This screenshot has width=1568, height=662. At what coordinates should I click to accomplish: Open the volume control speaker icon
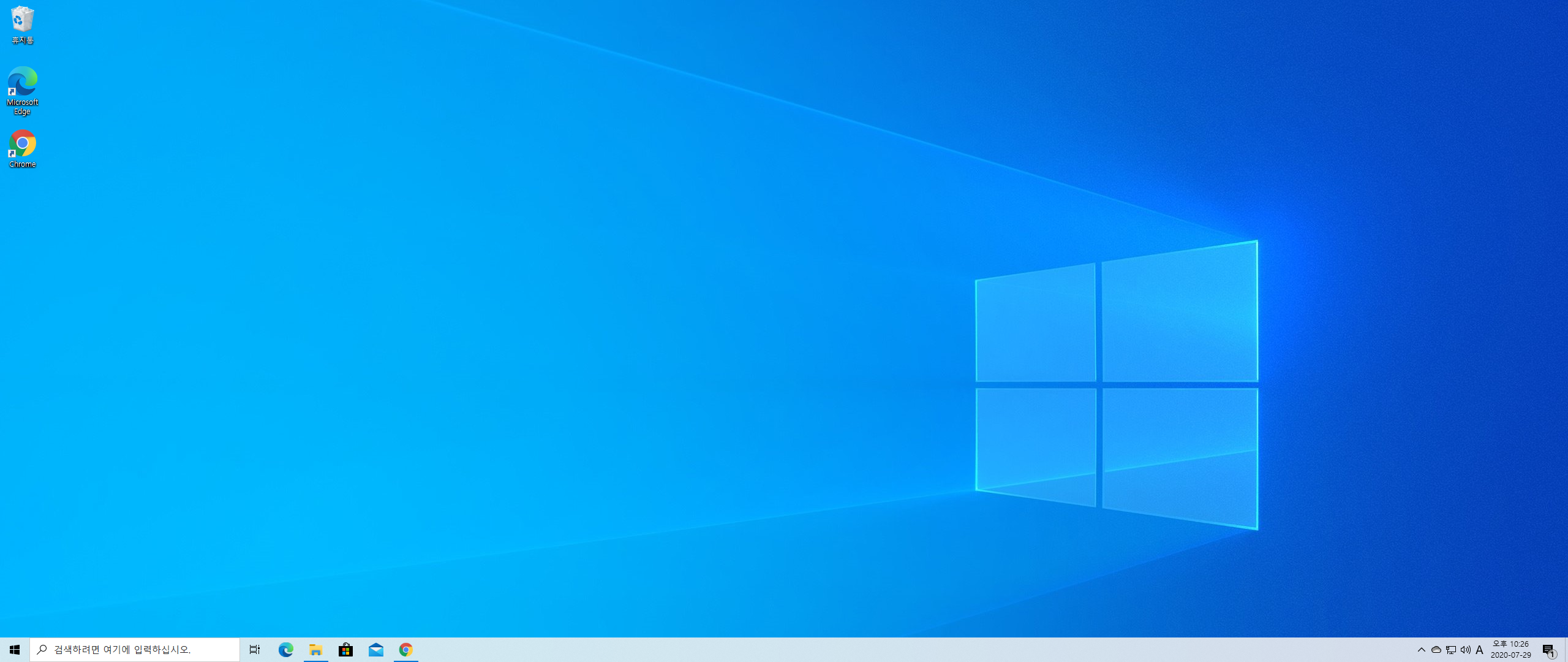click(1466, 650)
